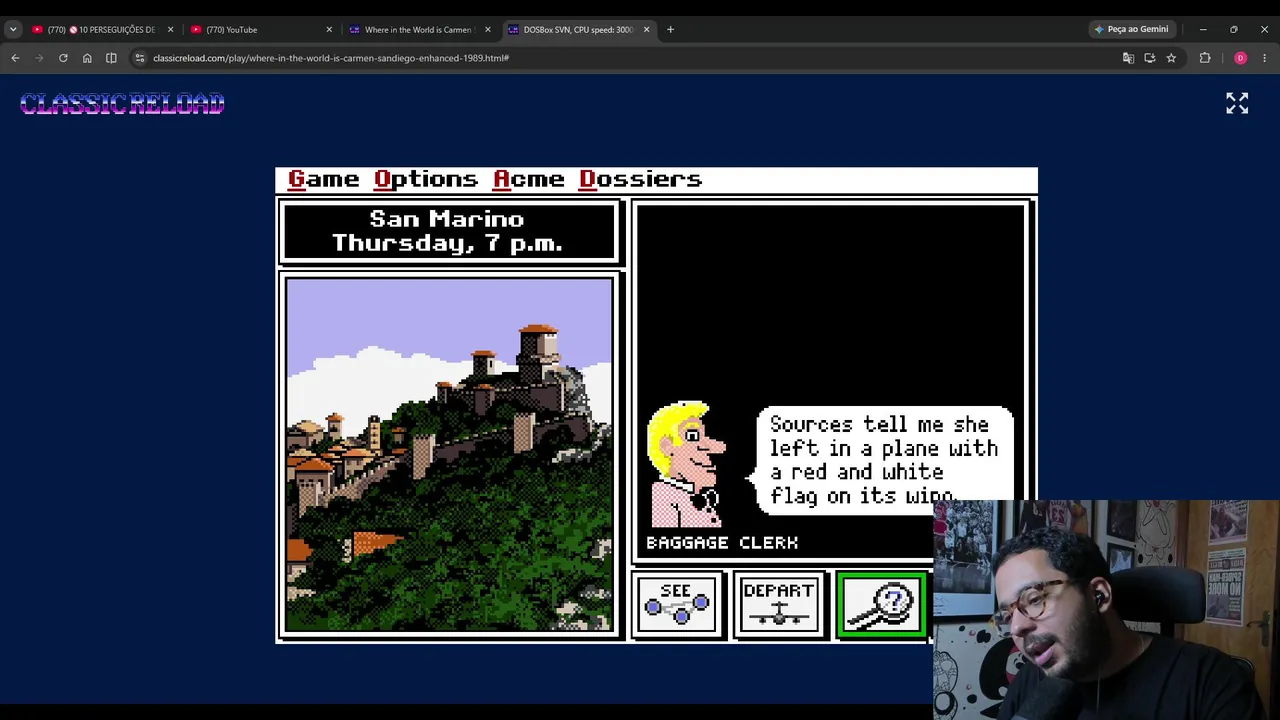The image size is (1280, 720).
Task: Close the 'Where in the World is Carmen' tab
Action: click(488, 30)
